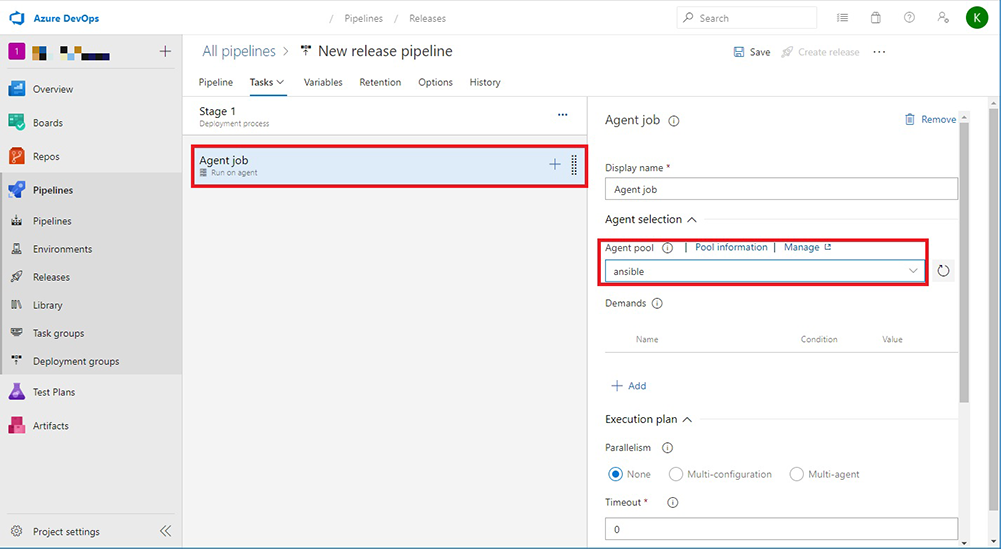Switch to the History tab

click(x=485, y=82)
